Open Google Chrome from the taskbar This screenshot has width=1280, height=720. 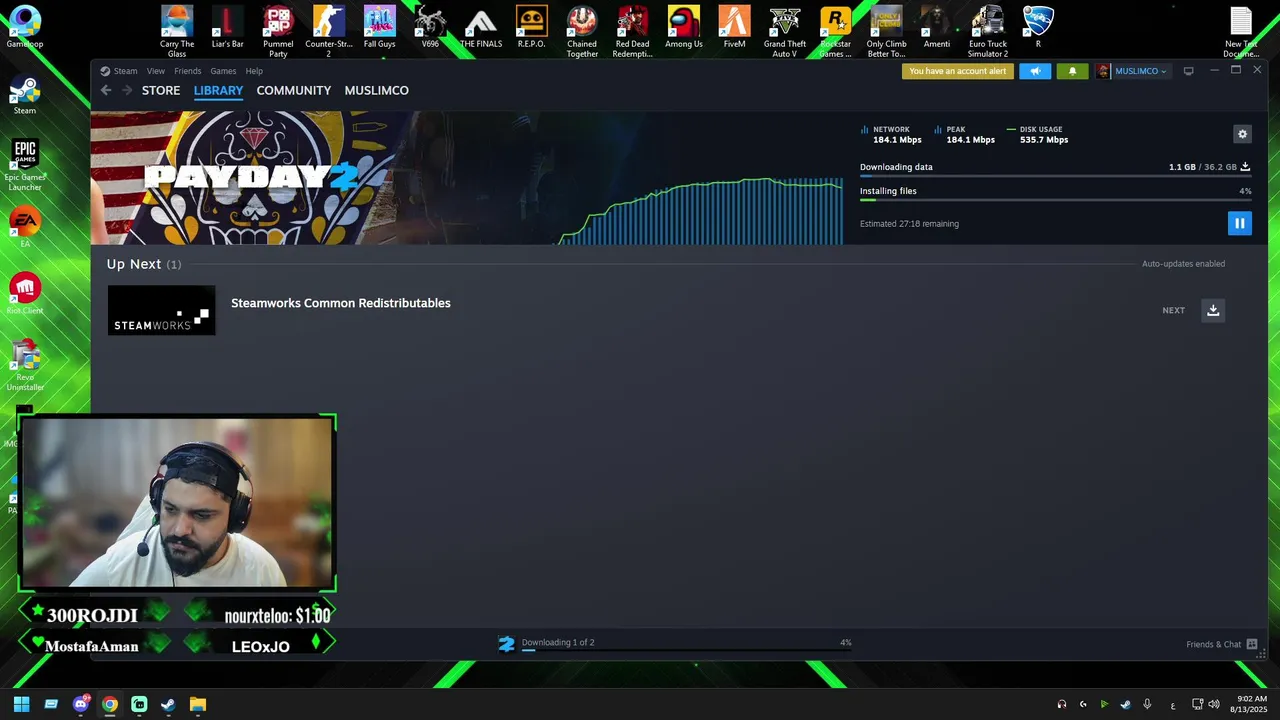click(x=110, y=704)
